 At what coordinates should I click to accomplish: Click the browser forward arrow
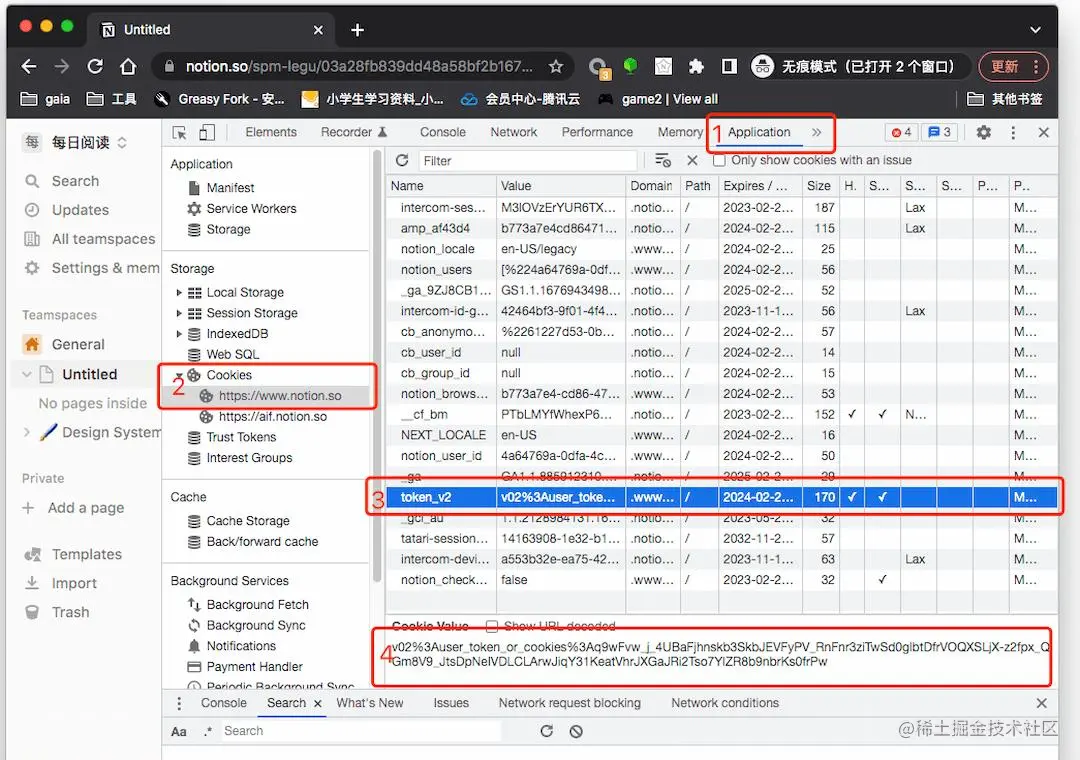pos(62,66)
